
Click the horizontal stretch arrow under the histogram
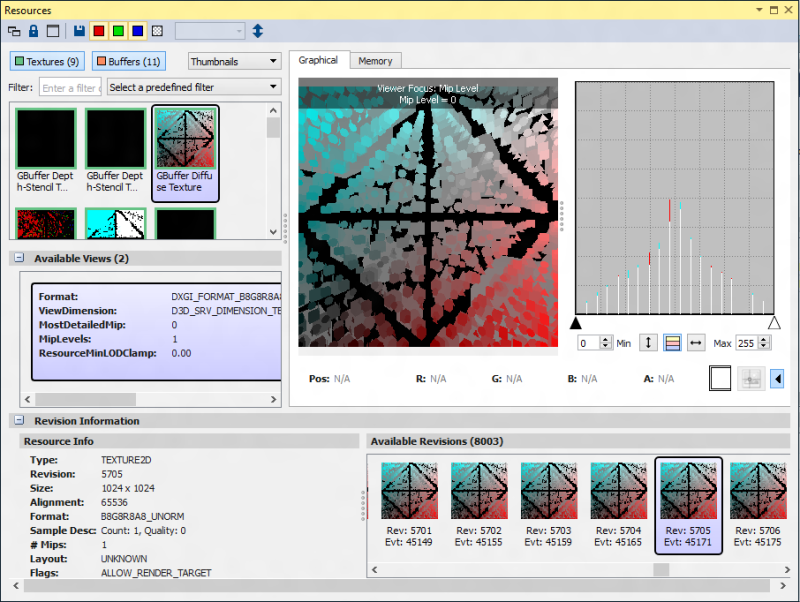click(696, 343)
